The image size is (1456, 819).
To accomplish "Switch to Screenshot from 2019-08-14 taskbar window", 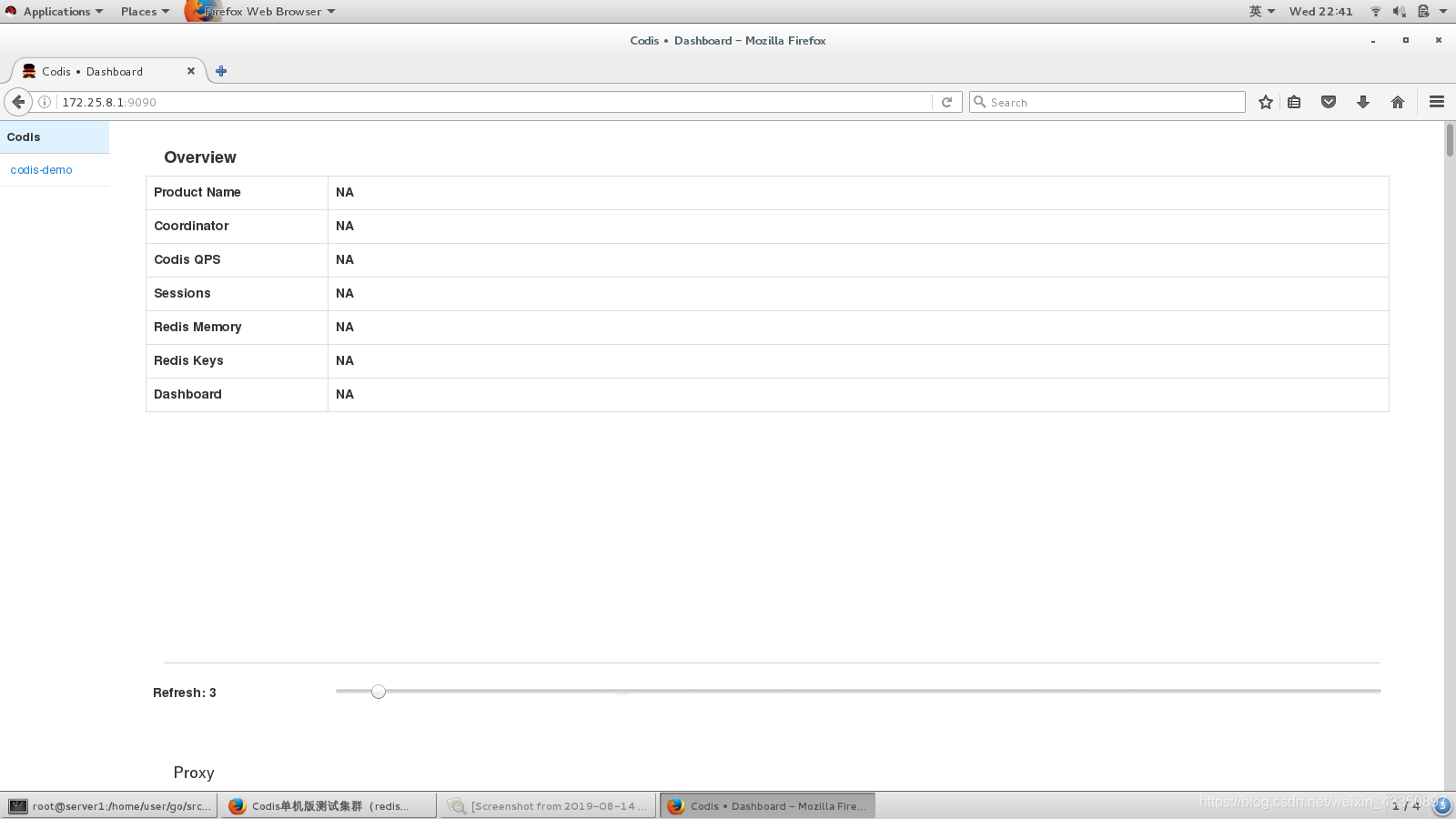I will tap(548, 805).
